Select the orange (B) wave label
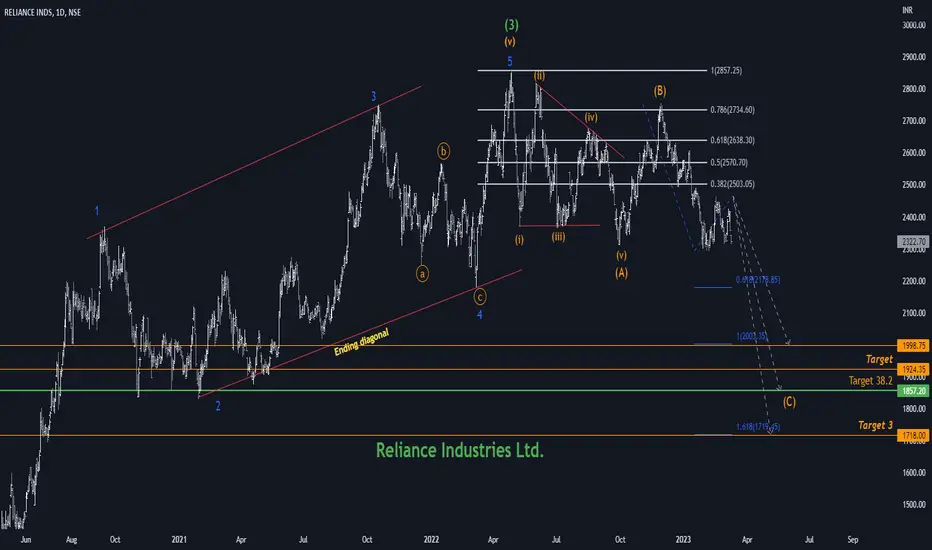 pos(660,90)
